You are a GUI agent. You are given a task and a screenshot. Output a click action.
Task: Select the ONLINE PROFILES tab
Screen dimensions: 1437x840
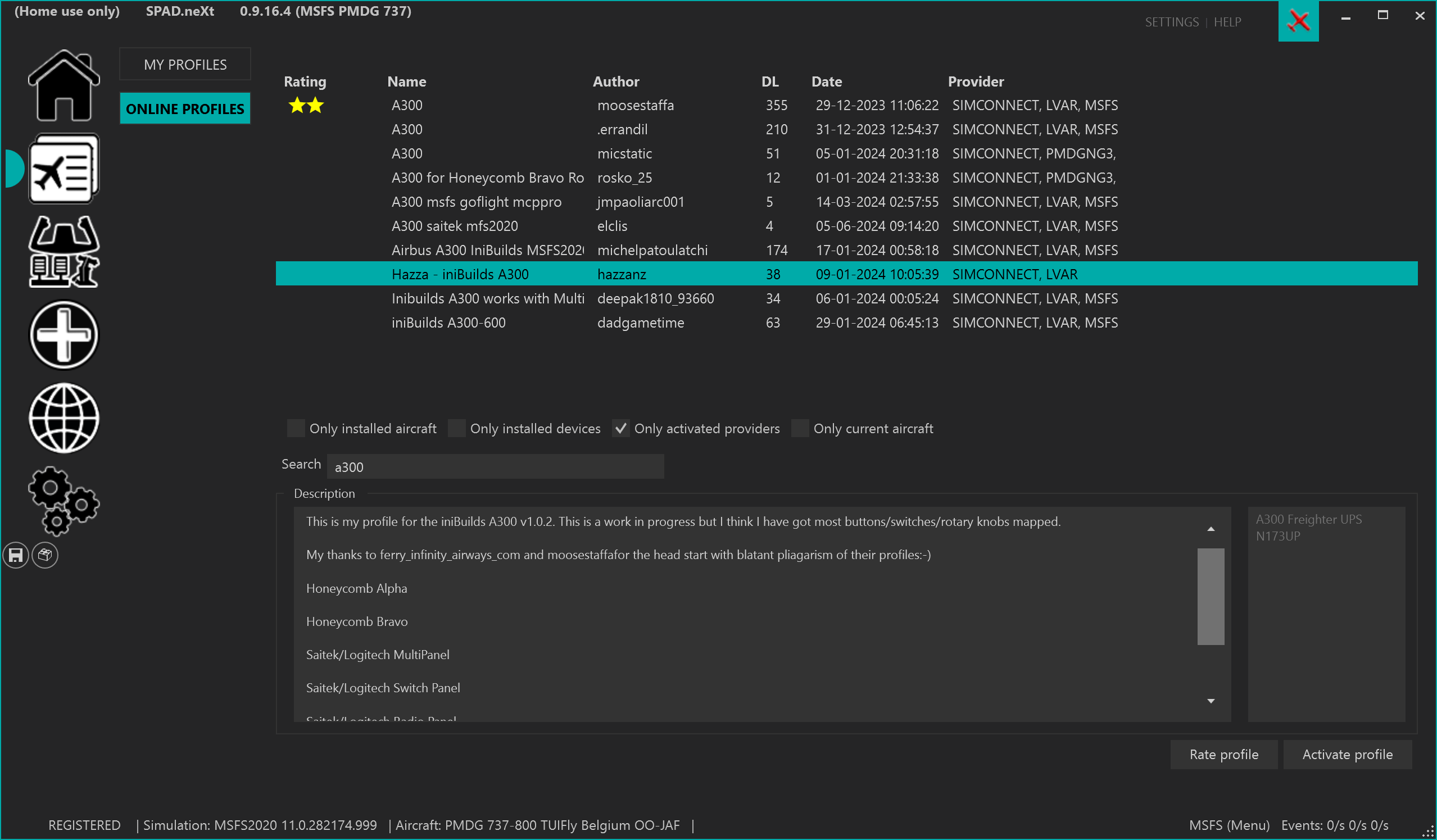(x=185, y=108)
